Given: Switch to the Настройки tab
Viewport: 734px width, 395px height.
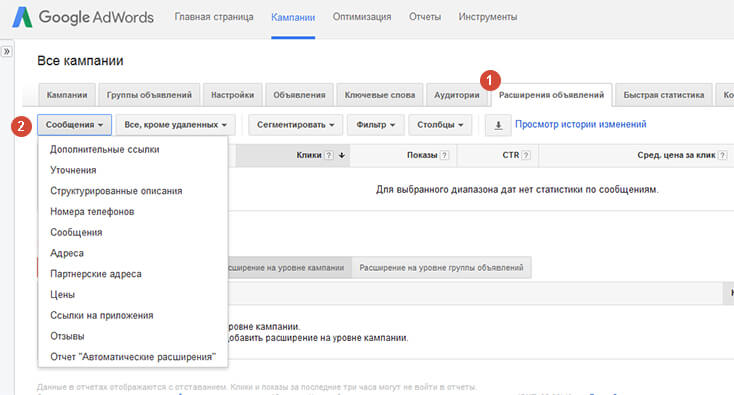Looking at the screenshot, I should click(x=233, y=95).
